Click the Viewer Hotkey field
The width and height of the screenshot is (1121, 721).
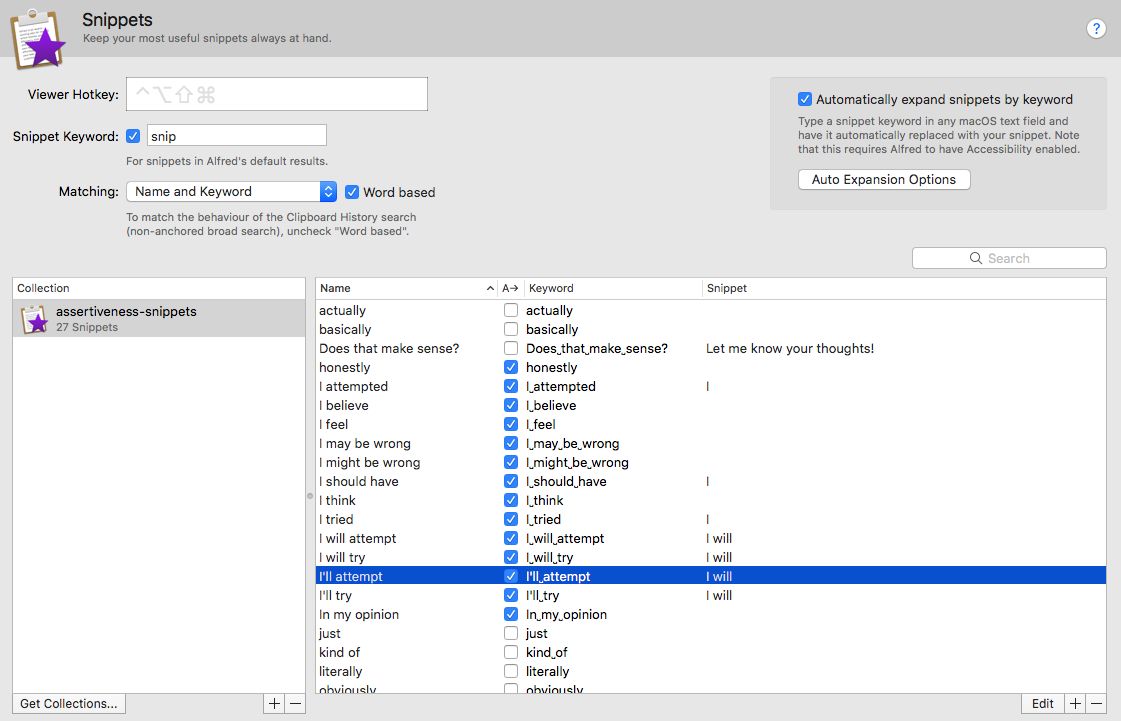[x=277, y=94]
